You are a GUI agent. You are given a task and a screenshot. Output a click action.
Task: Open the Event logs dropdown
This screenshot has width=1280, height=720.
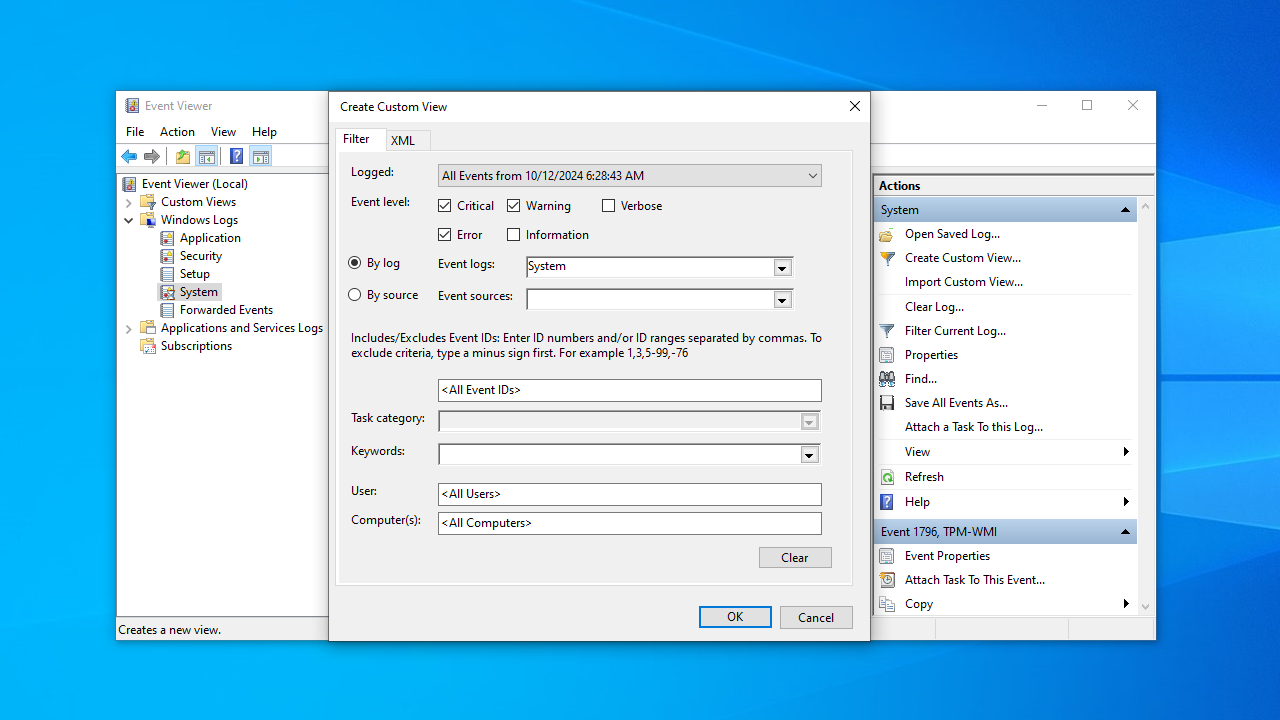point(783,267)
